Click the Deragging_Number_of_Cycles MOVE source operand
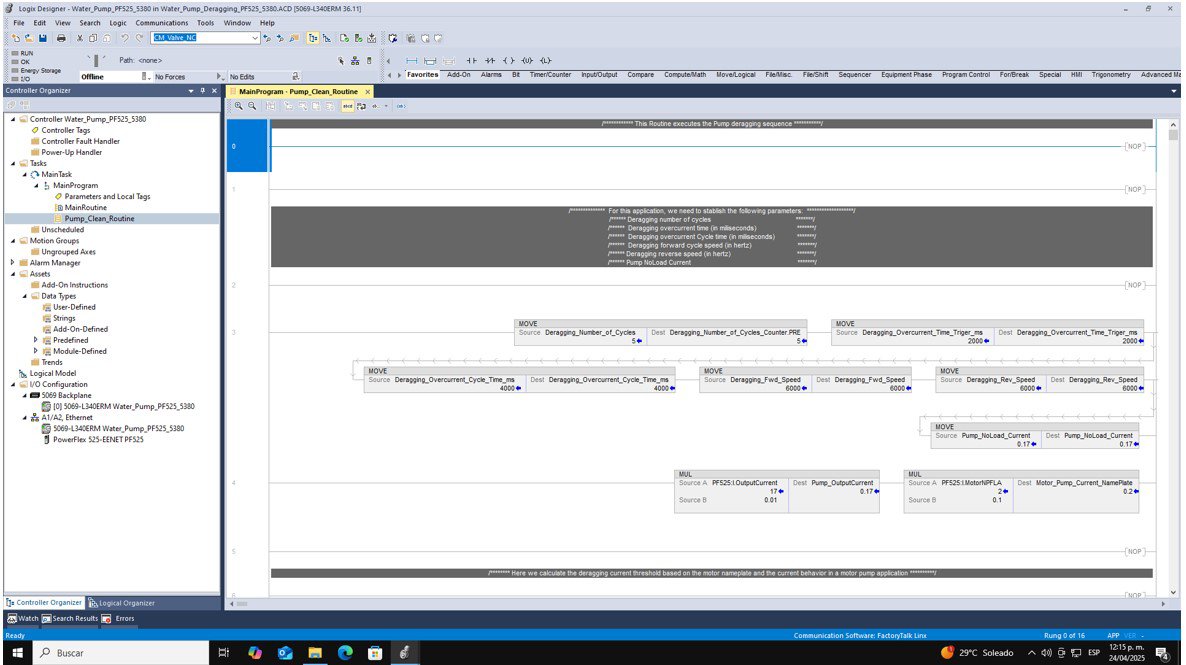The image size is (1186, 665). [x=590, y=333]
